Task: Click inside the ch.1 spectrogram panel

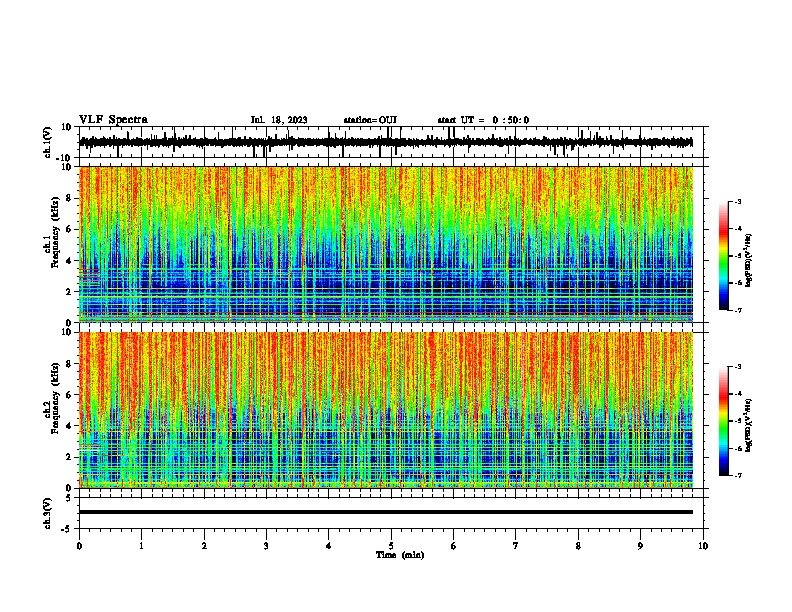Action: 386,244
